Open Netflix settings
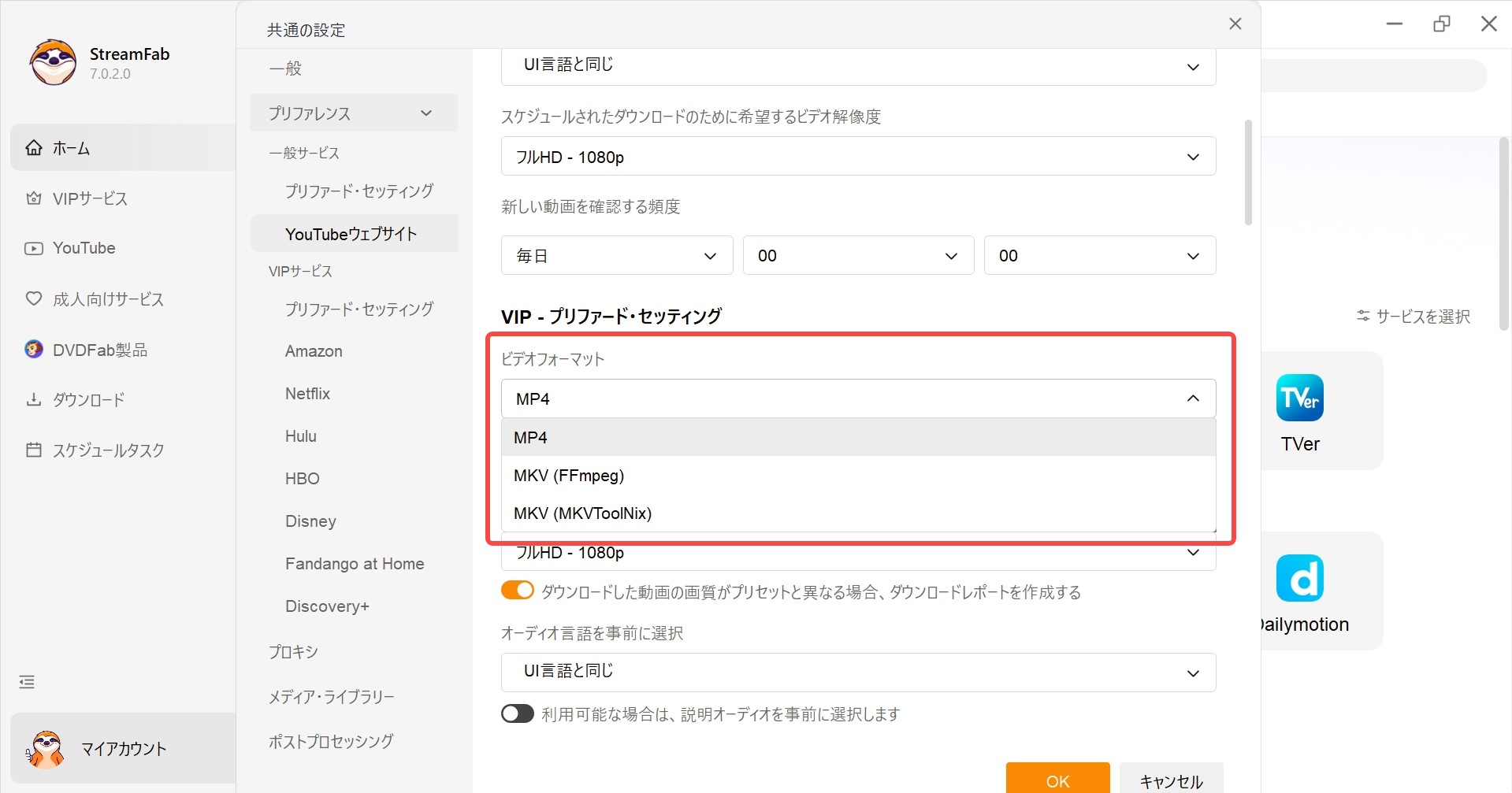1512x793 pixels. click(307, 394)
